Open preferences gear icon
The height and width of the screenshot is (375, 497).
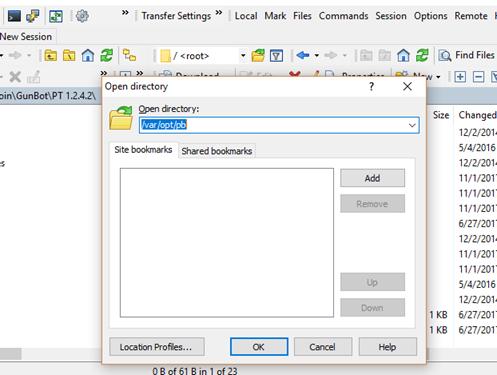point(82,16)
